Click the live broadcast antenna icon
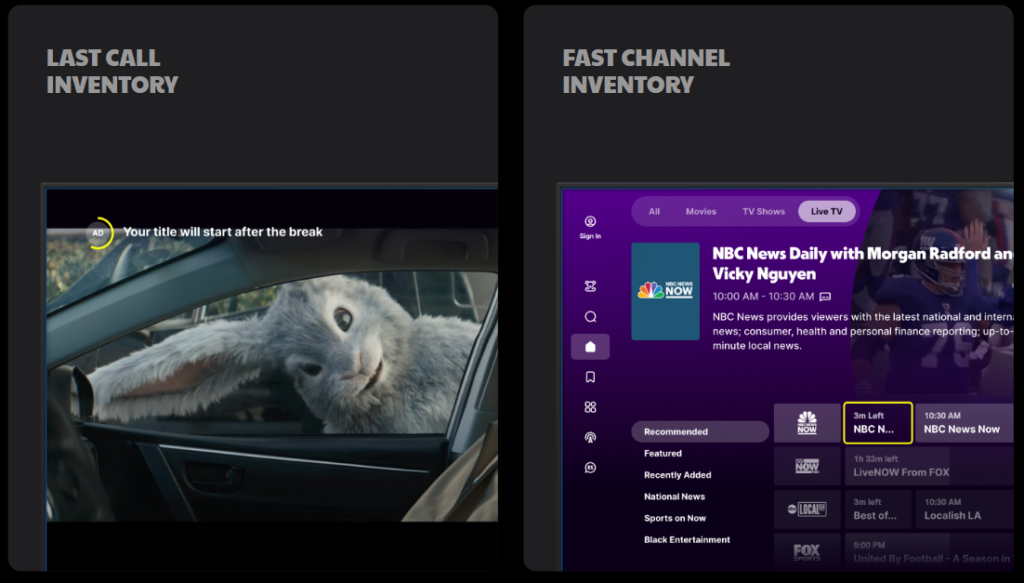1024x583 pixels. 590,437
